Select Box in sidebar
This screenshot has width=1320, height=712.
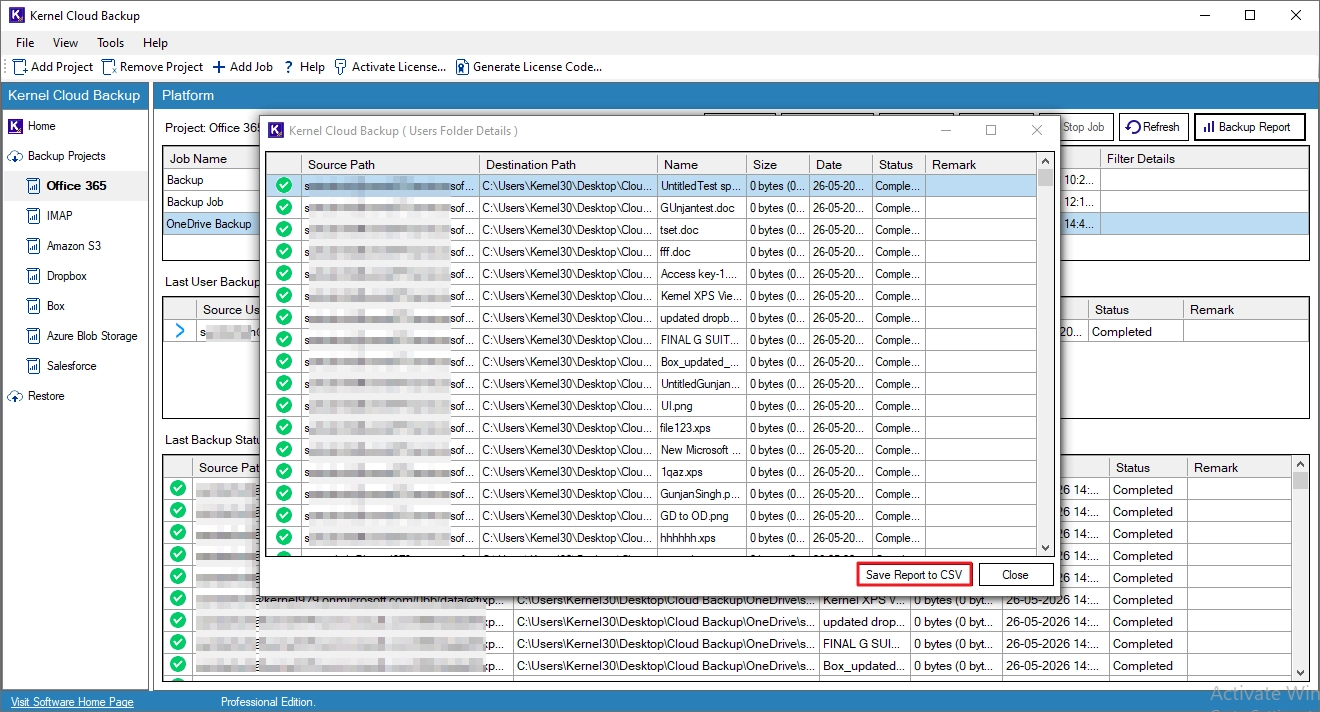[x=55, y=306]
